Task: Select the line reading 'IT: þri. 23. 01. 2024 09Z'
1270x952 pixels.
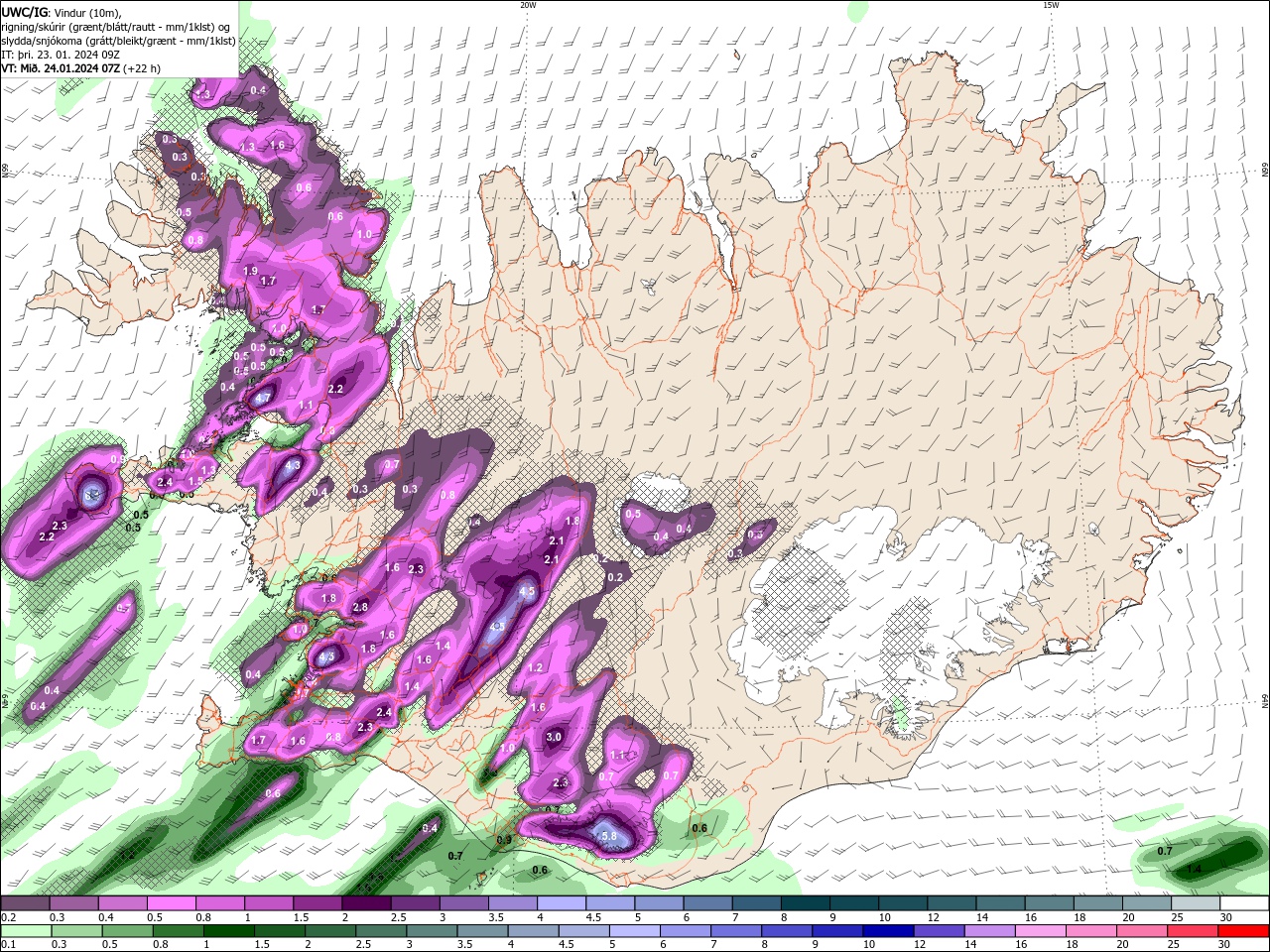Action: 61,55
